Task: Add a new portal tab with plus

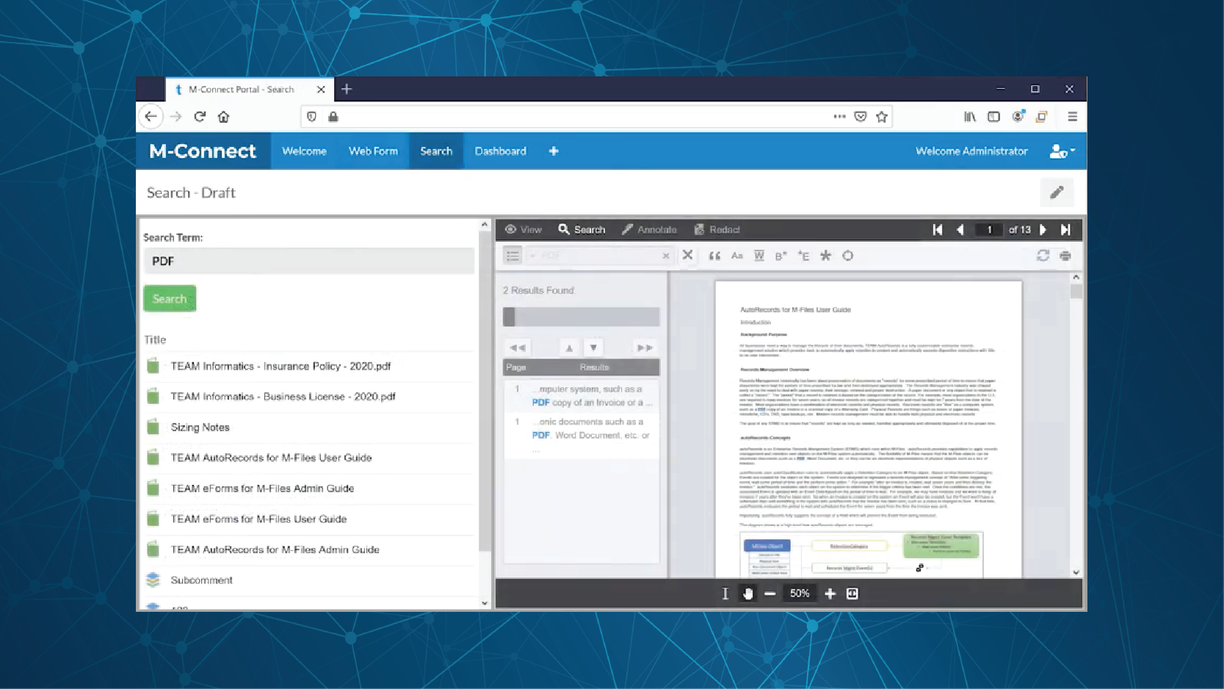Action: pos(553,152)
